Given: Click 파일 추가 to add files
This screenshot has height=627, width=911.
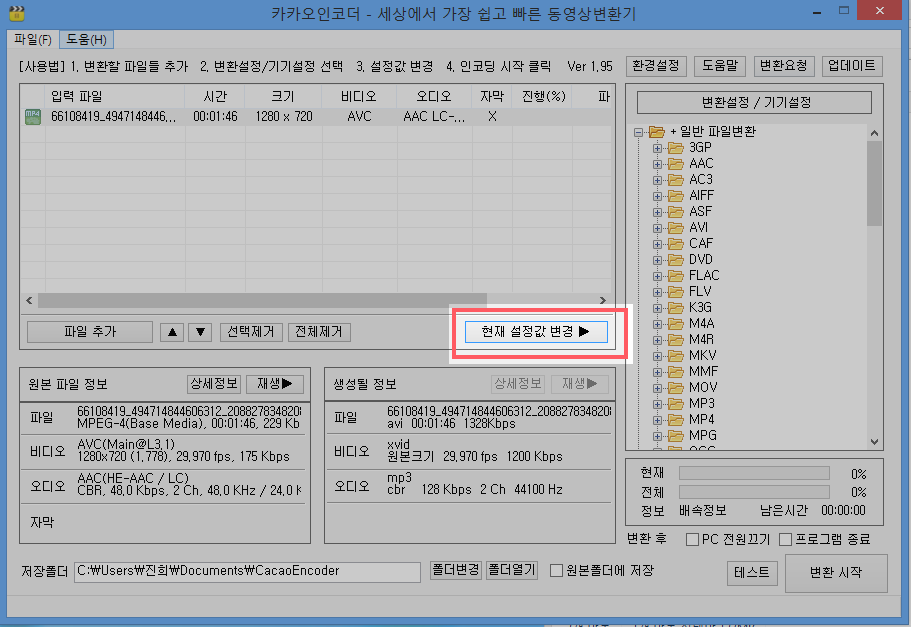Looking at the screenshot, I should [x=89, y=332].
